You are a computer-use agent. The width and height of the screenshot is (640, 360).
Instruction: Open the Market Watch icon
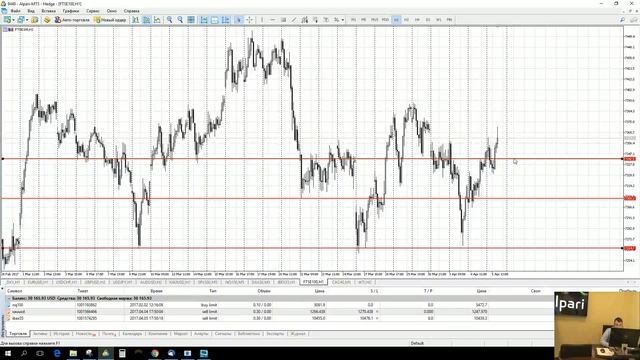(x=35, y=20)
